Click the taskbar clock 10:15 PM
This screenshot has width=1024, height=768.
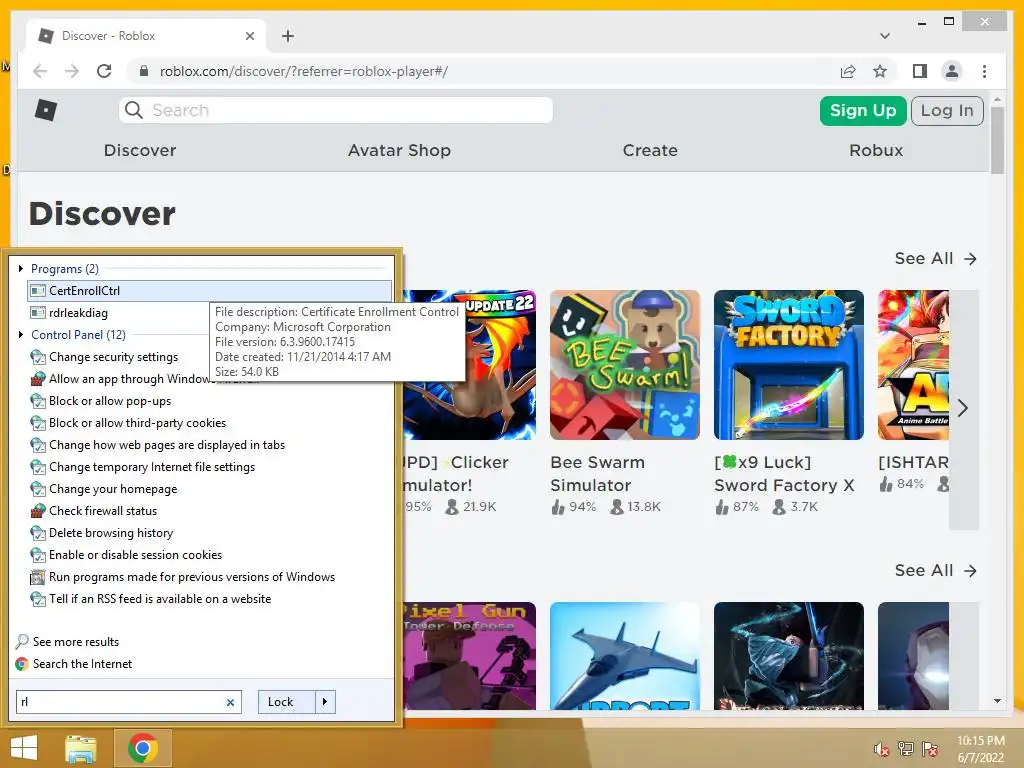[x=980, y=749]
